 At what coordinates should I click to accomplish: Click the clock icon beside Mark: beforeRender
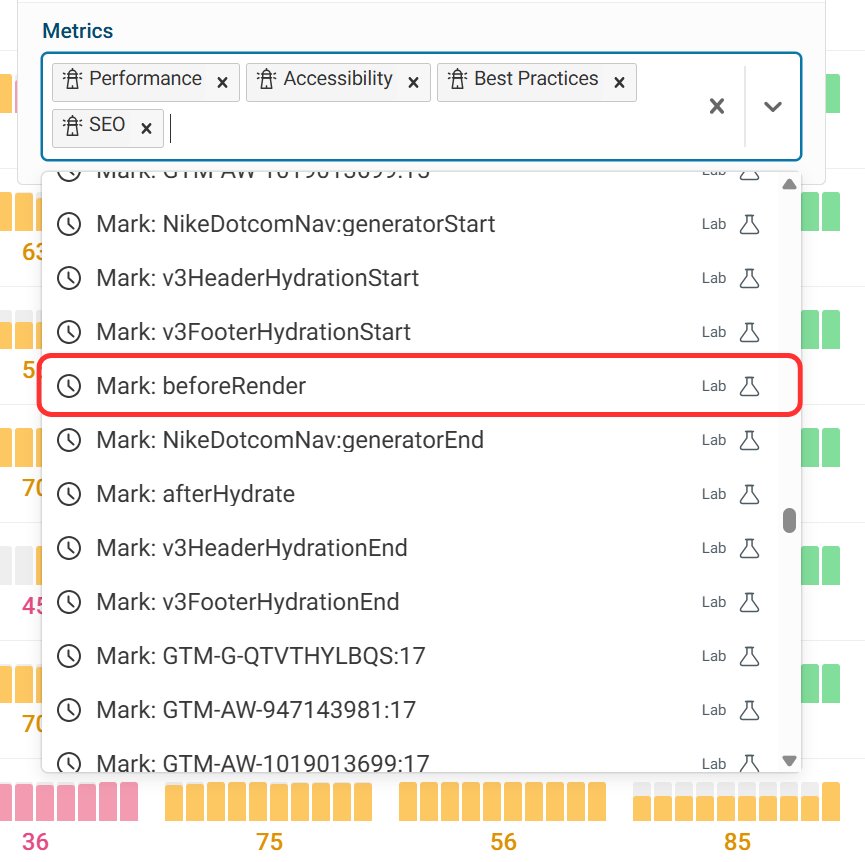(x=68, y=385)
